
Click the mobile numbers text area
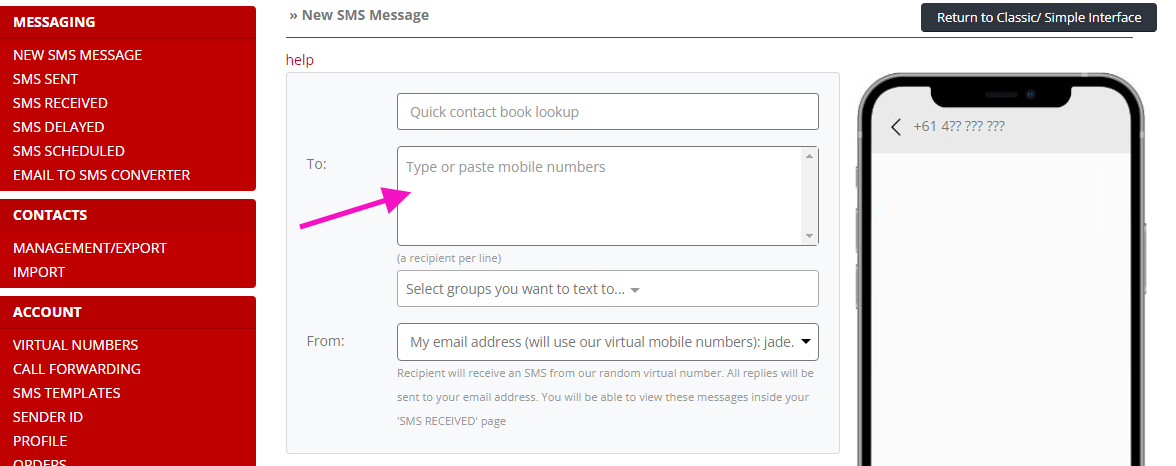pyautogui.click(x=600, y=196)
